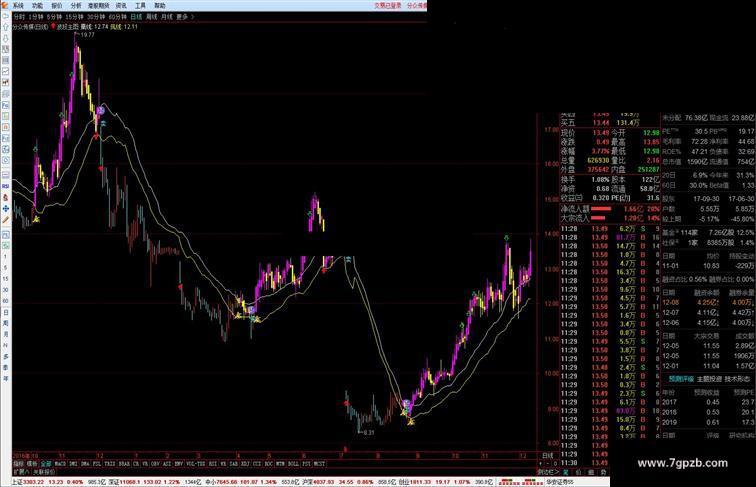Click the sidebar up arrow icon
The height and width of the screenshot is (487, 756).
[5, 27]
